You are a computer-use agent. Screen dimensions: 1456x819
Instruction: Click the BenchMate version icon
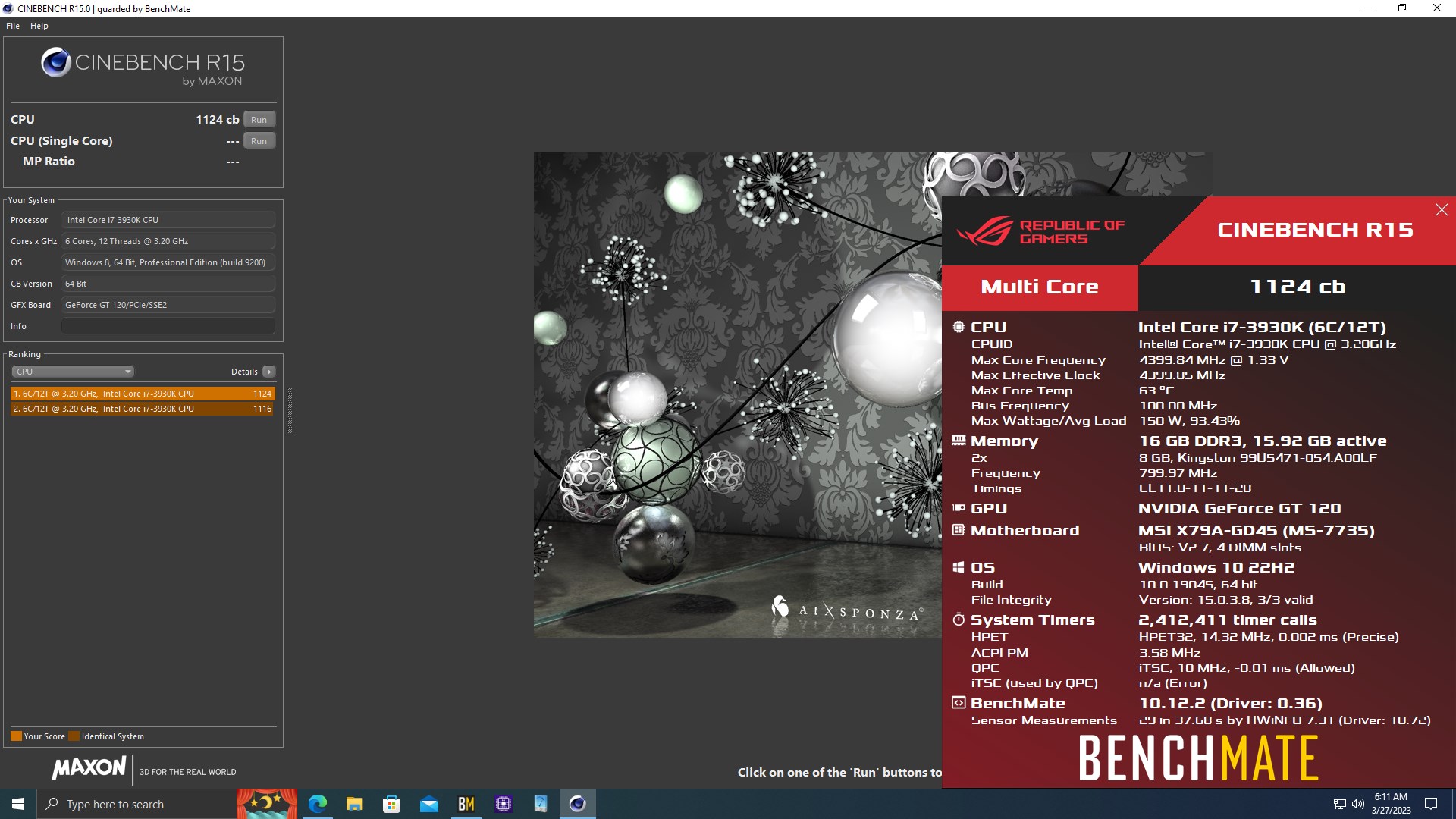point(959,703)
